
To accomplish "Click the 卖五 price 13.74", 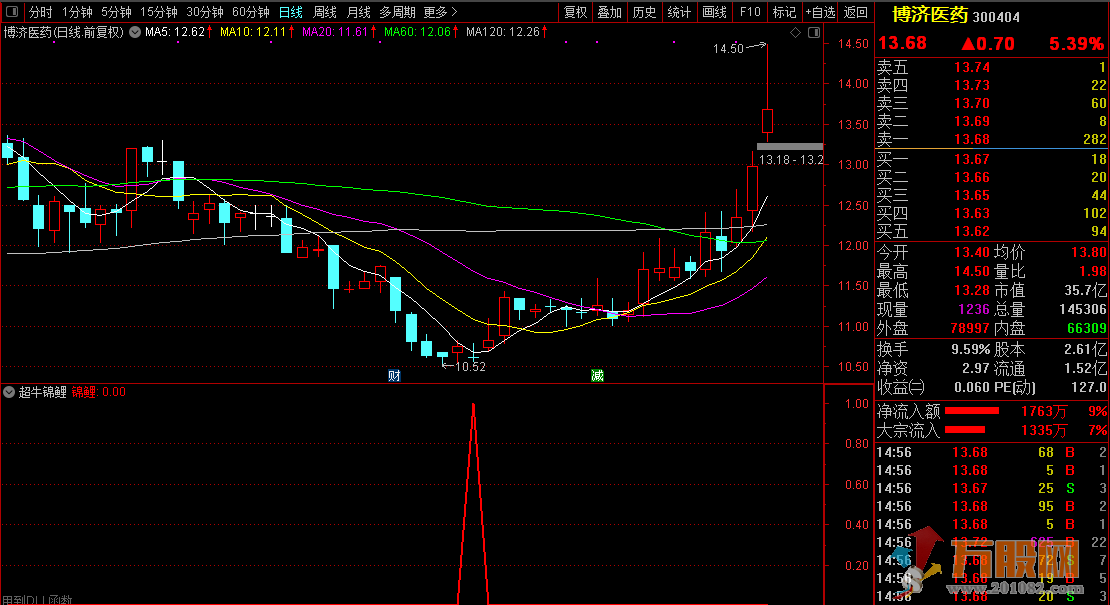I will [972, 67].
